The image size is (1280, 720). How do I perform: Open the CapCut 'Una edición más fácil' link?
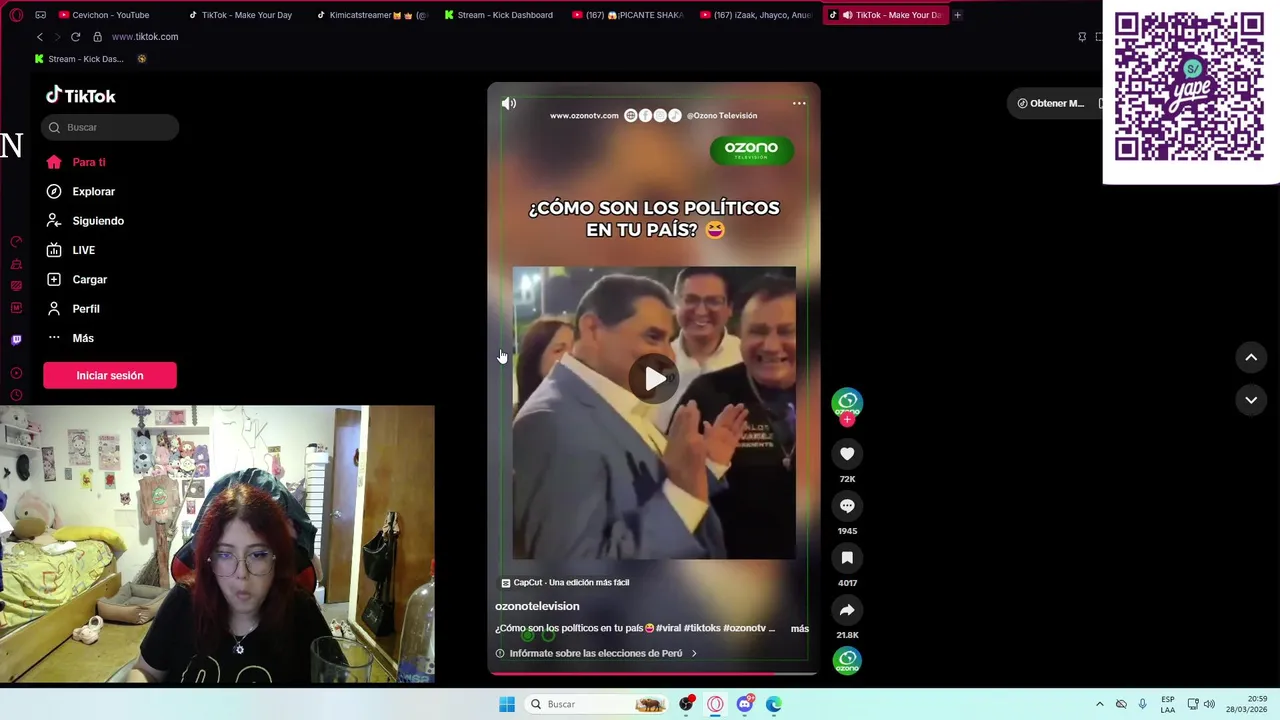(x=566, y=582)
